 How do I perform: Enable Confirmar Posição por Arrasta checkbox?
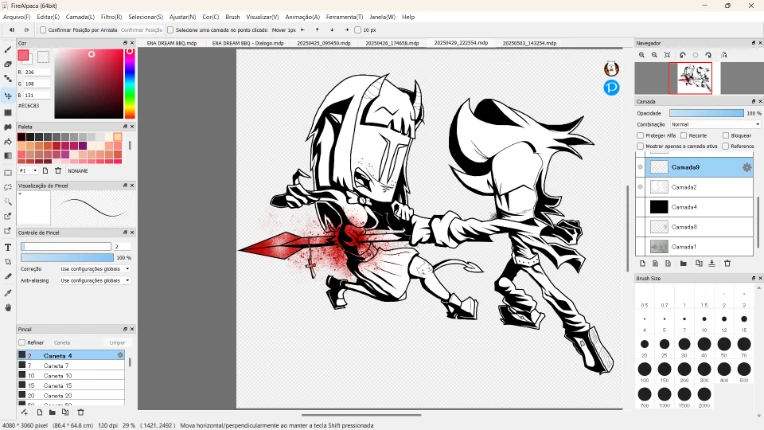coord(43,30)
